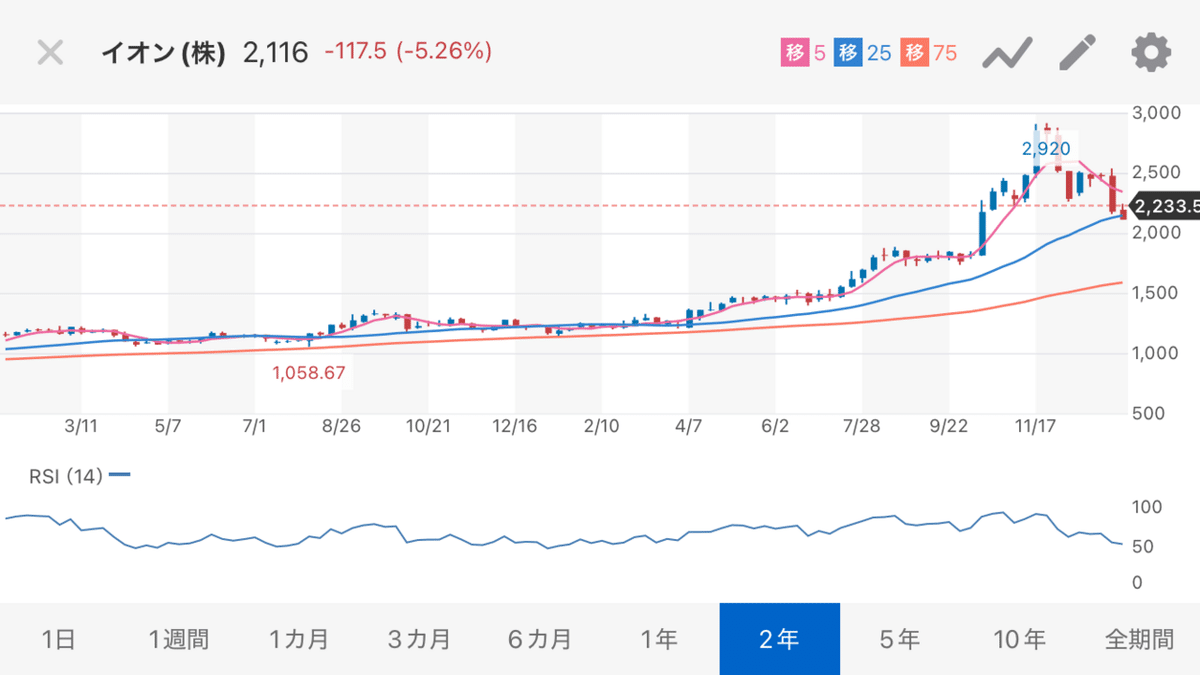Toggle the 移75 moving average indicator
Image resolution: width=1200 pixels, height=675 pixels.
pyautogui.click(x=928, y=50)
